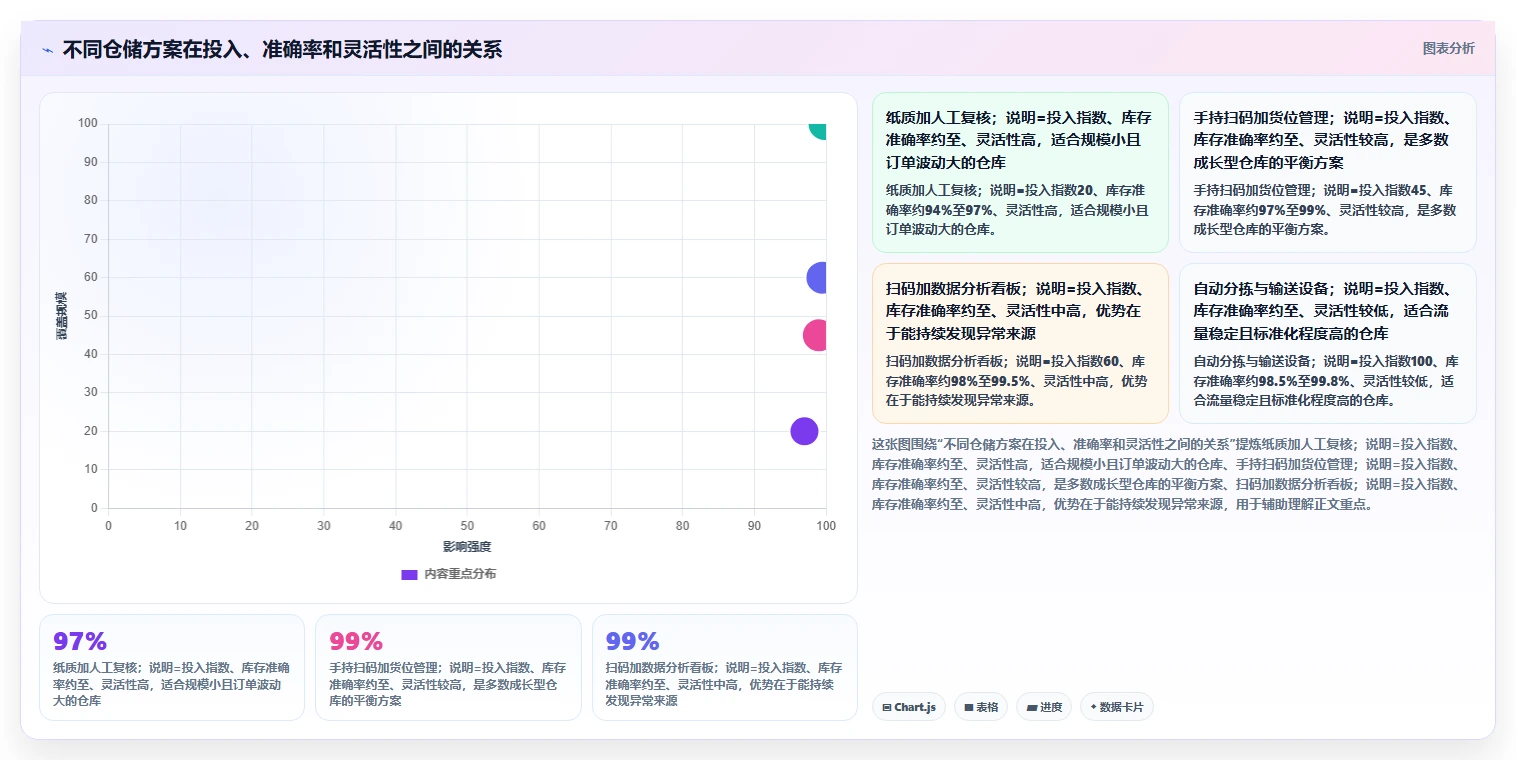This screenshot has height=760, width=1516.
Task: Click the icon inside the Chart.js tag
Action: (x=887, y=708)
